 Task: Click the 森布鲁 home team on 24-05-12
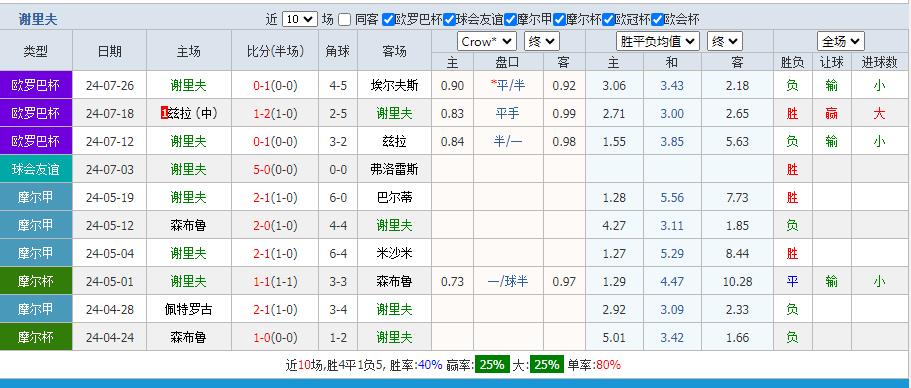point(189,225)
